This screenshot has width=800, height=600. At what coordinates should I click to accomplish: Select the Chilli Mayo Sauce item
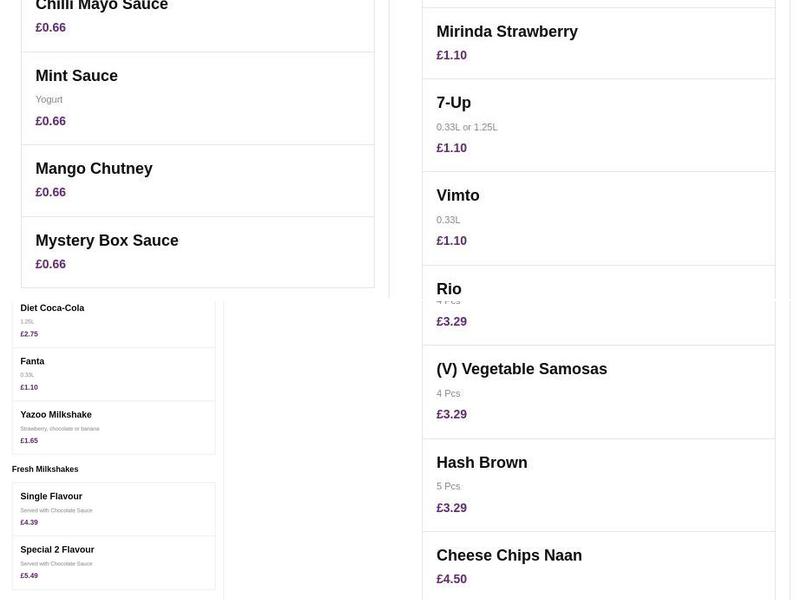pyautogui.click(x=101, y=5)
